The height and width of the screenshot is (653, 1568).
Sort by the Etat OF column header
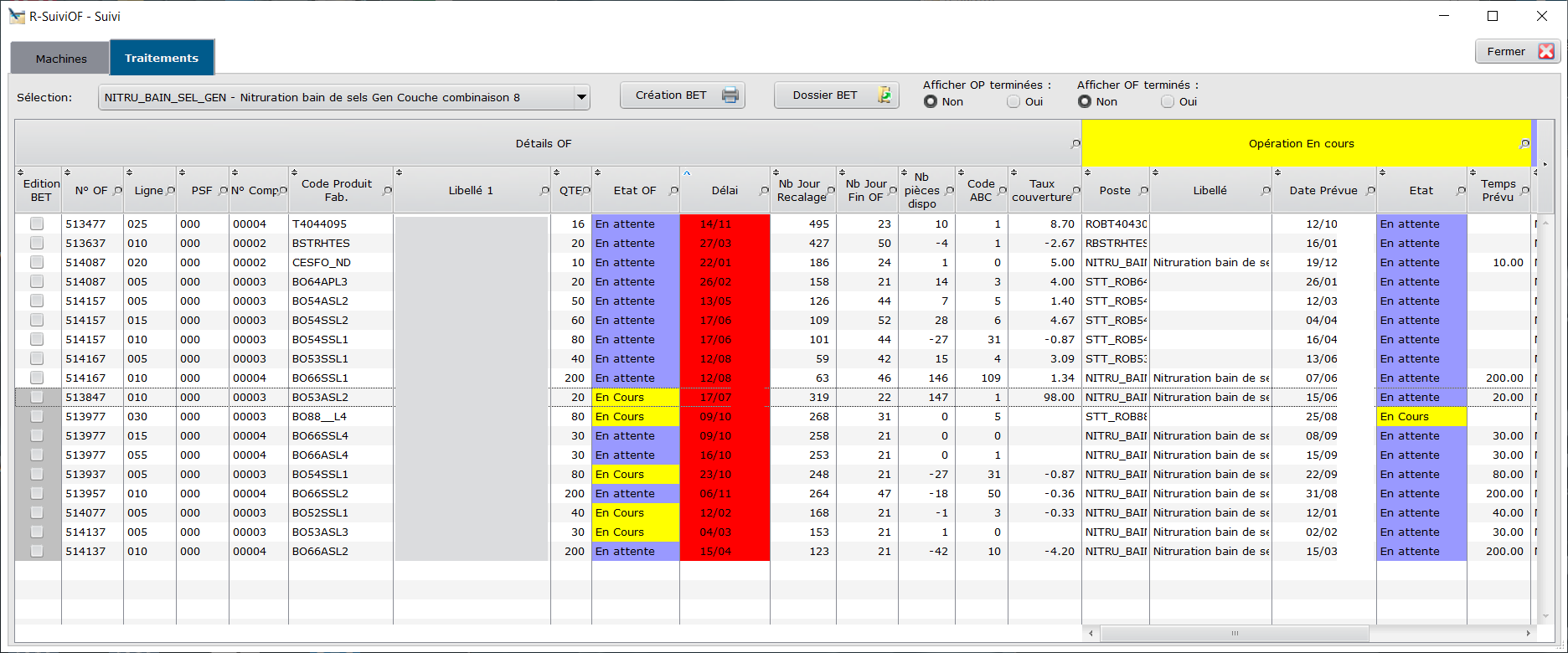tap(635, 191)
